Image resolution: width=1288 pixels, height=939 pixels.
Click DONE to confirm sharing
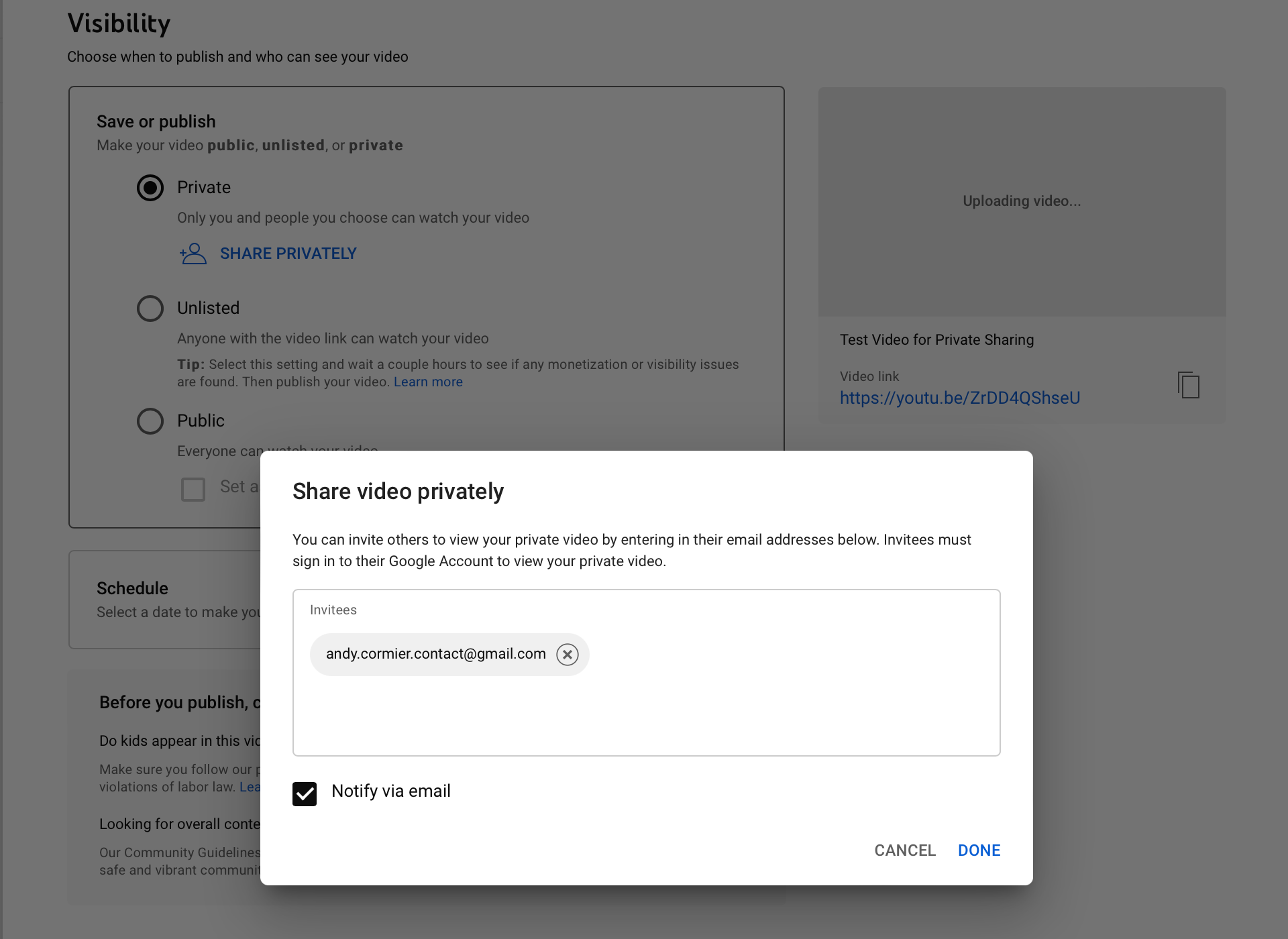click(979, 850)
